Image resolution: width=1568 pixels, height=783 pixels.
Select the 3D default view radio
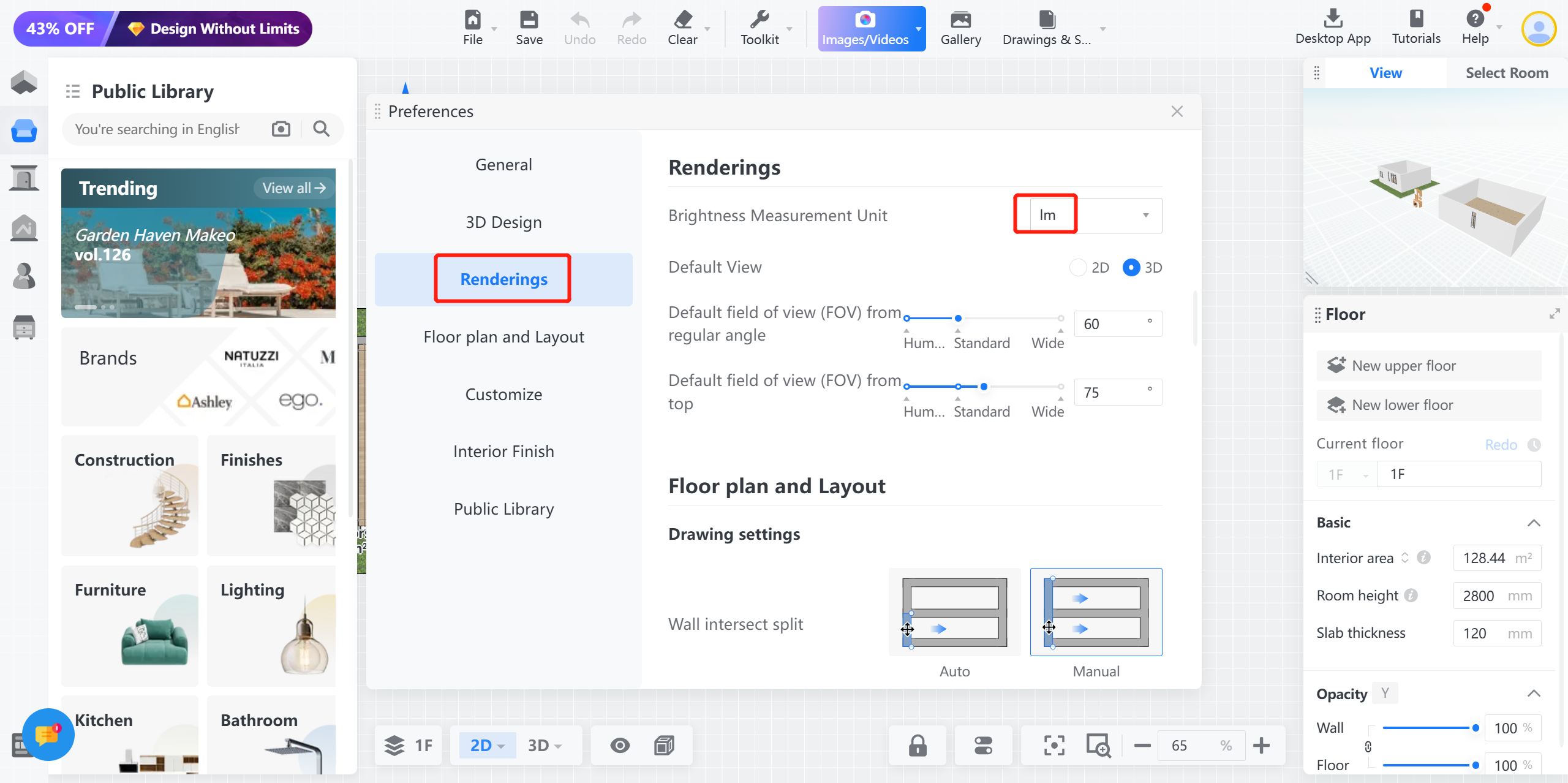1131,268
